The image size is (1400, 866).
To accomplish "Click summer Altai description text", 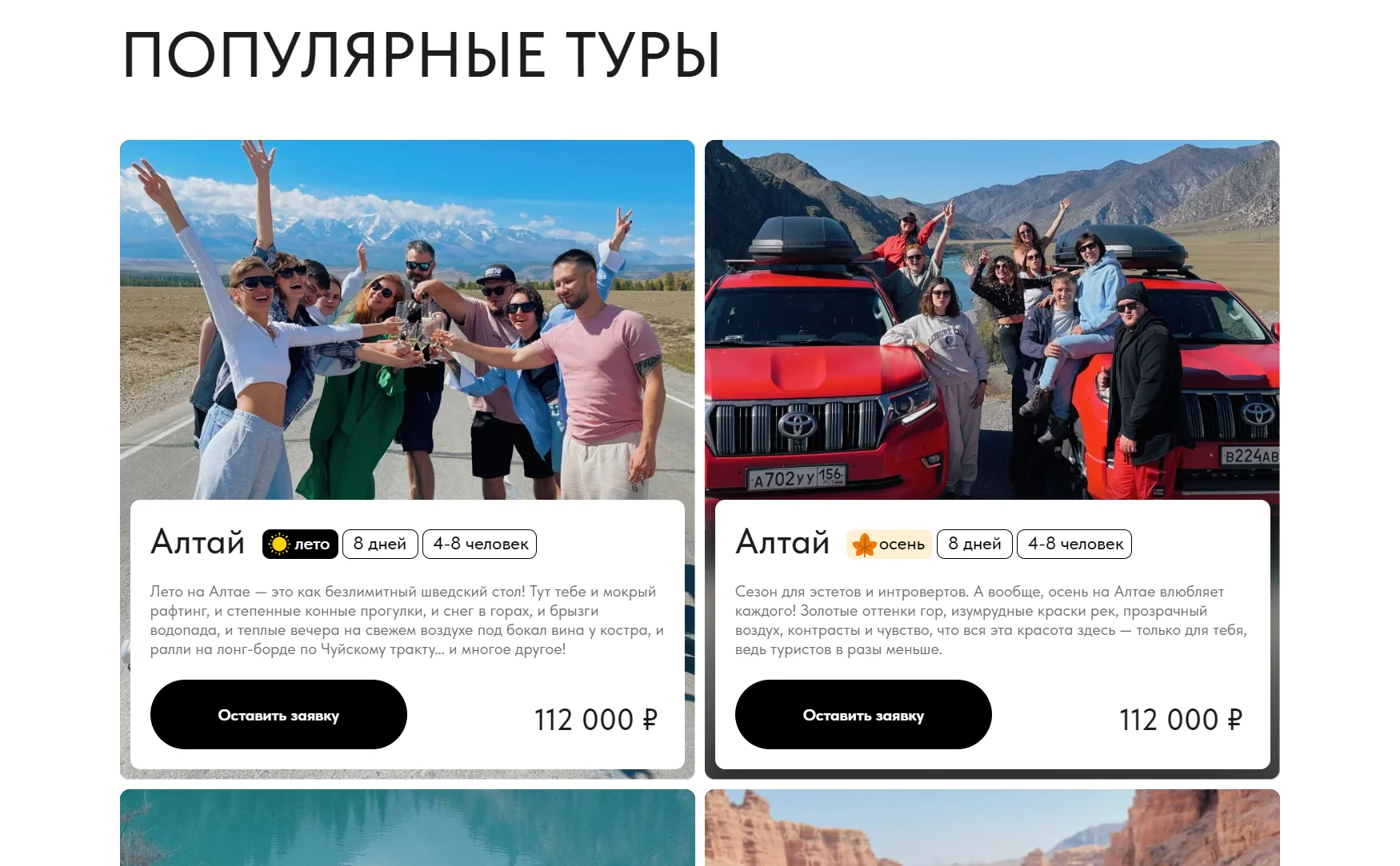I will (407, 621).
